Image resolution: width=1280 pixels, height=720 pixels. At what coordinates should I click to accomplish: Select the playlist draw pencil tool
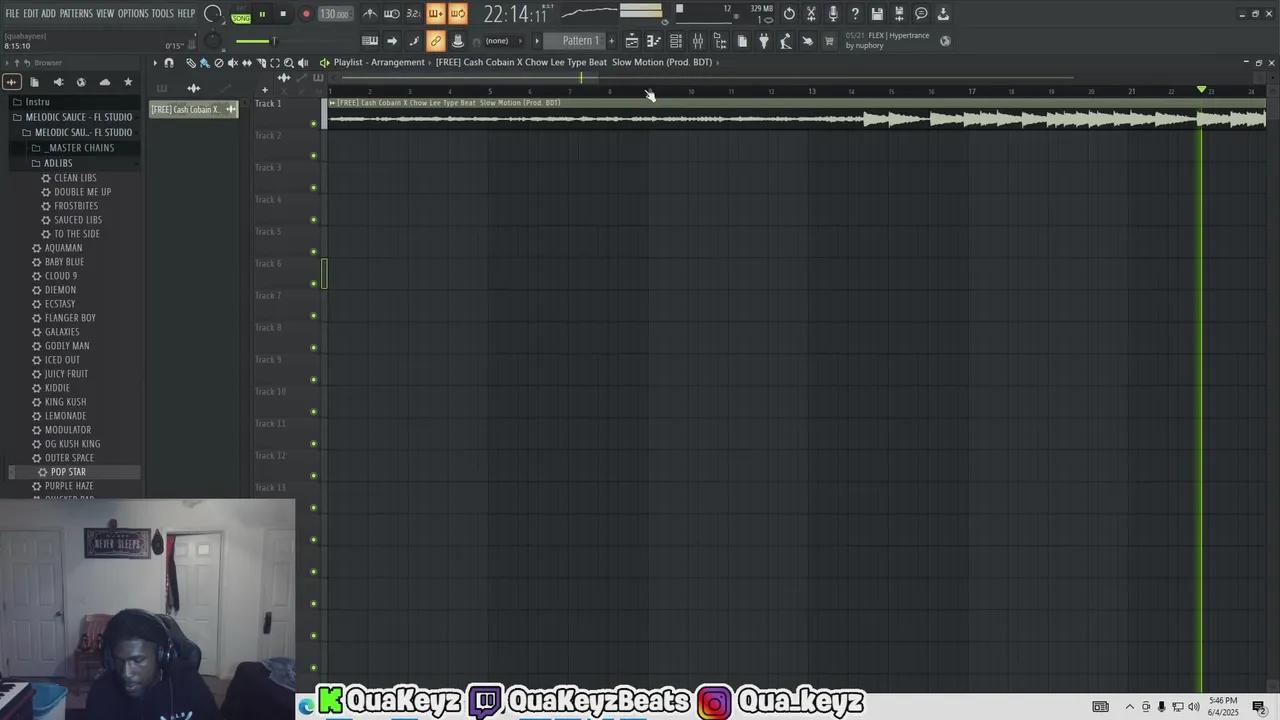pos(190,63)
